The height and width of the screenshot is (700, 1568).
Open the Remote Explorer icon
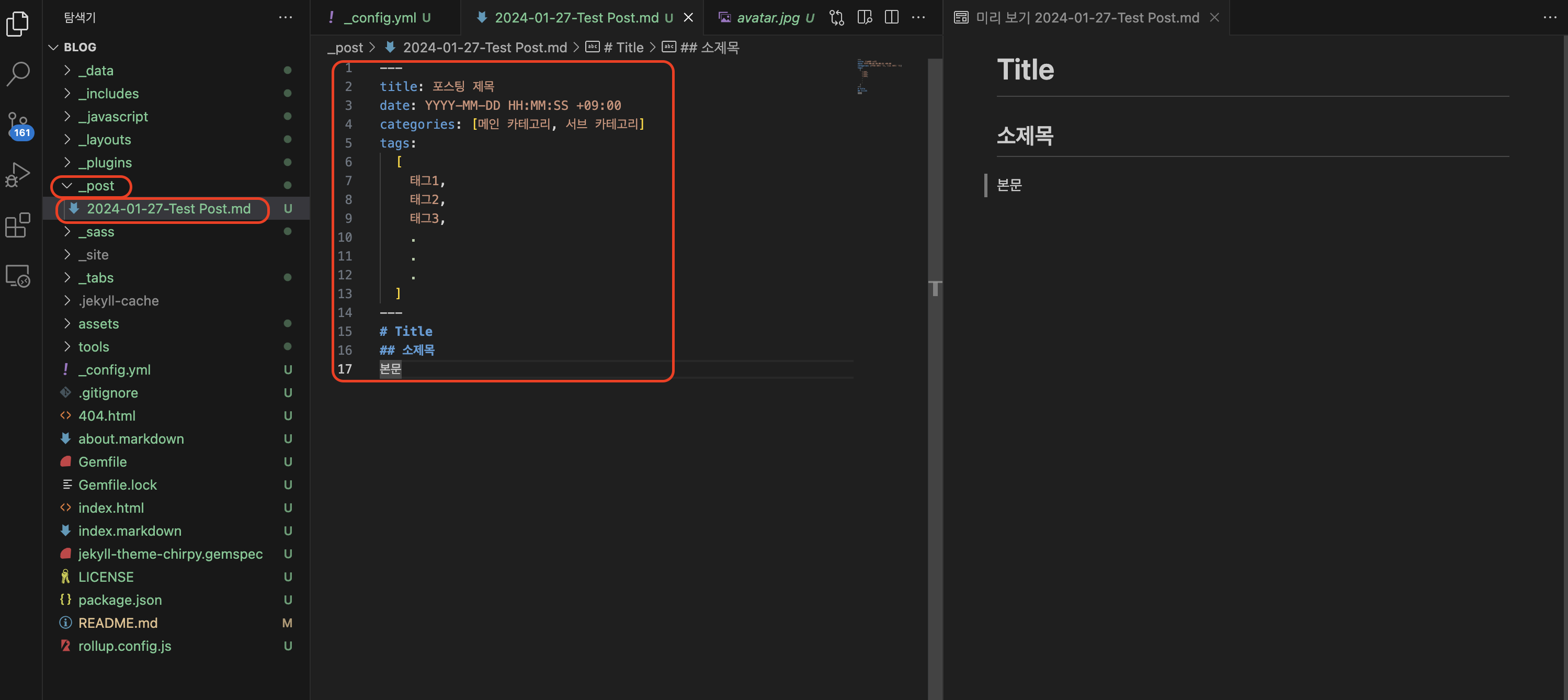(x=18, y=276)
